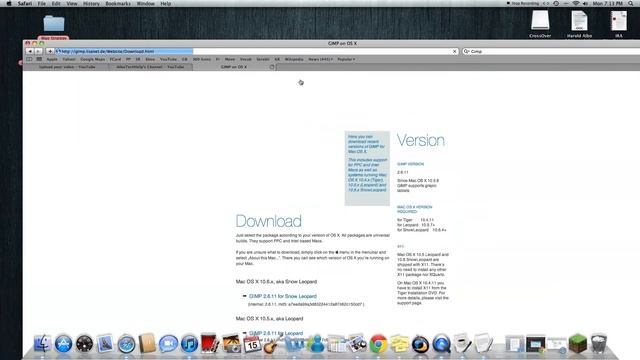Open the green and blue Messenger buddies icon
The image size is (640, 360).
point(316,344)
